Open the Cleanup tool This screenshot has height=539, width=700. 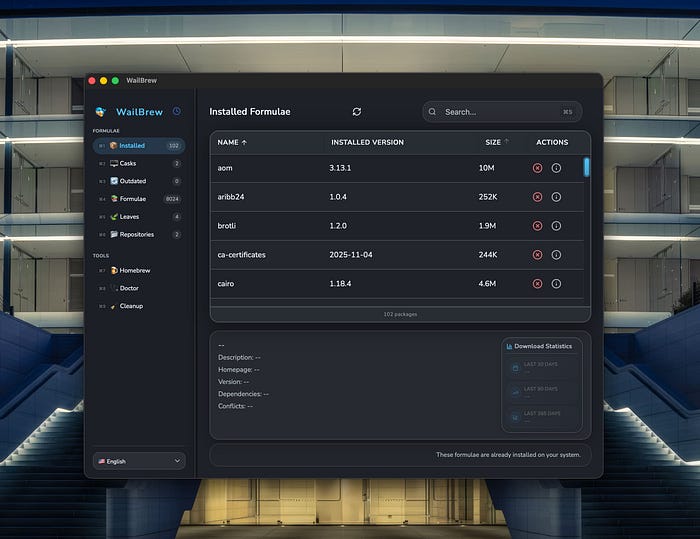[x=139, y=306]
